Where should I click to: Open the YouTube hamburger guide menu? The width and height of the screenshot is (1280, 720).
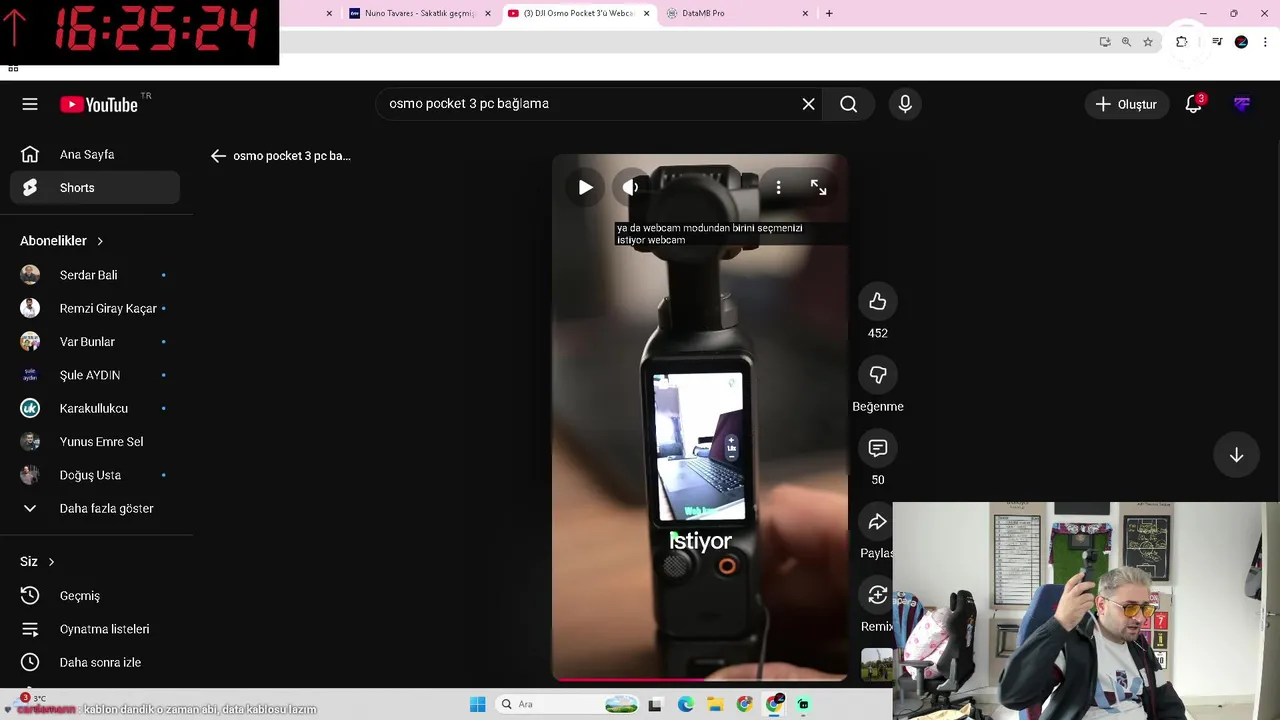tap(30, 104)
